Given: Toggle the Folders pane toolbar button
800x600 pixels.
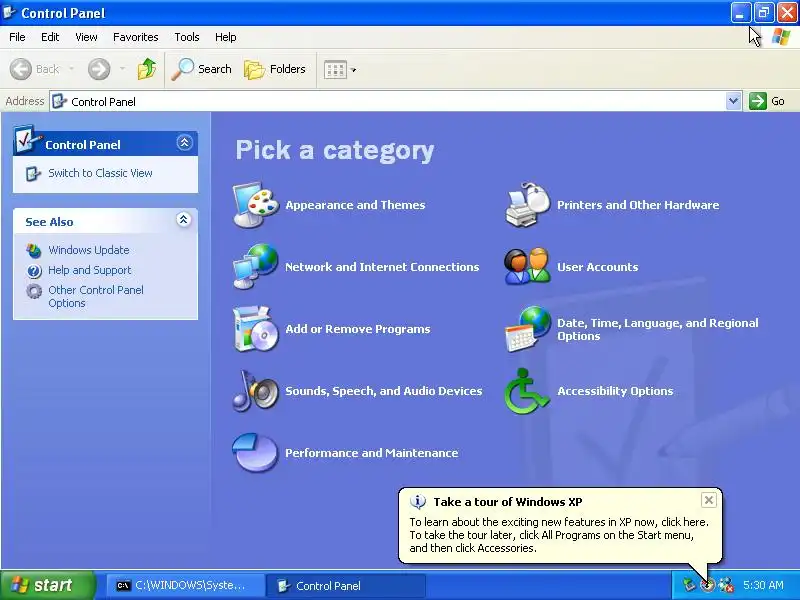Looking at the screenshot, I should (275, 69).
